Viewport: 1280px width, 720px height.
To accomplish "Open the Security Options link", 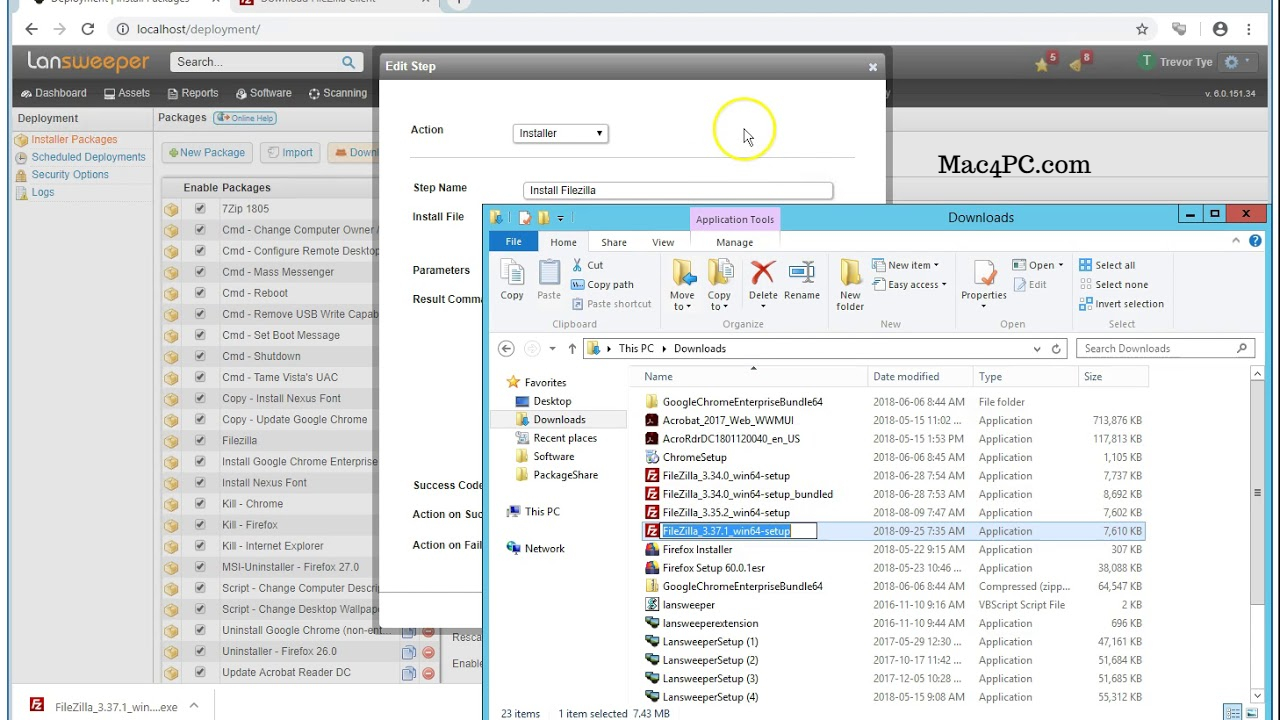I will pos(70,175).
